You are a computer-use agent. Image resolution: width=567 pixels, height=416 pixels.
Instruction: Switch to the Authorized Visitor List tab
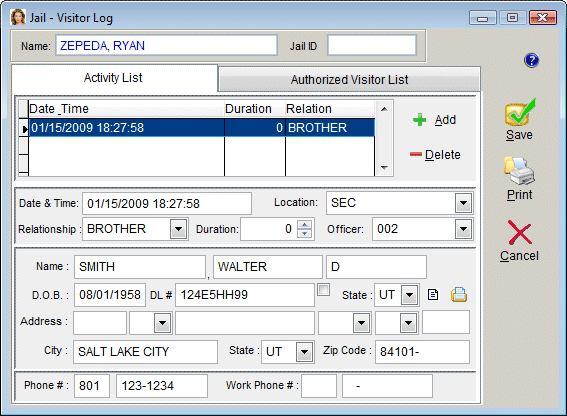[349, 79]
